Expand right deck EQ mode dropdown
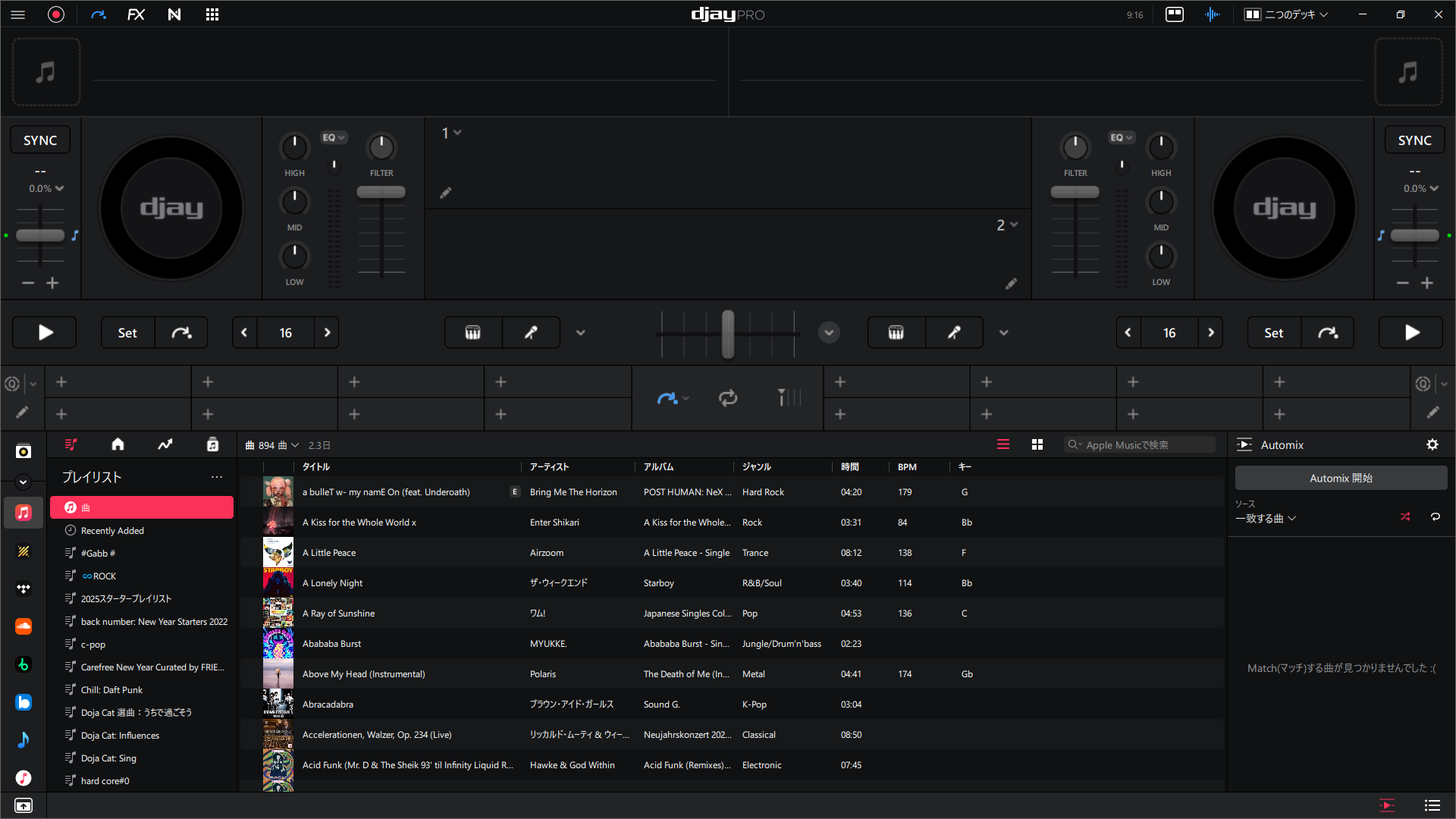The width and height of the screenshot is (1456, 819). (1122, 137)
